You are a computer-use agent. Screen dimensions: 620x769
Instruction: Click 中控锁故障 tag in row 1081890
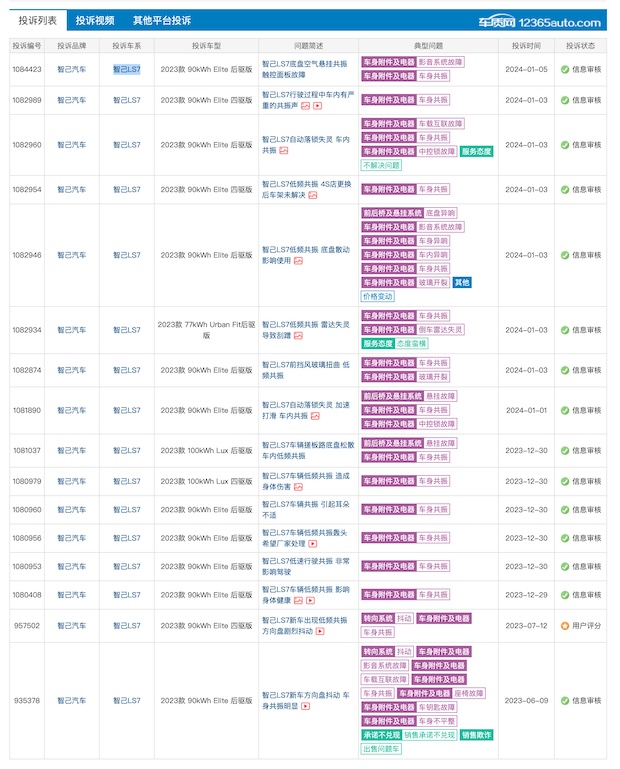pos(436,424)
